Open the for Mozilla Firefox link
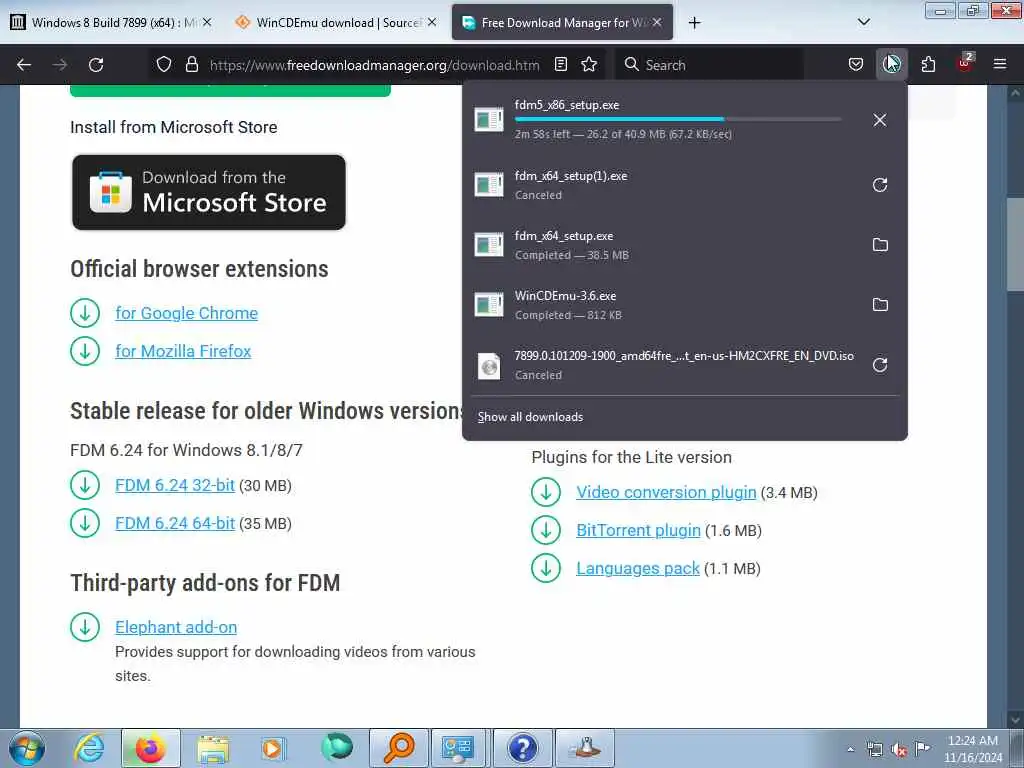This screenshot has height=768, width=1024. click(x=183, y=351)
